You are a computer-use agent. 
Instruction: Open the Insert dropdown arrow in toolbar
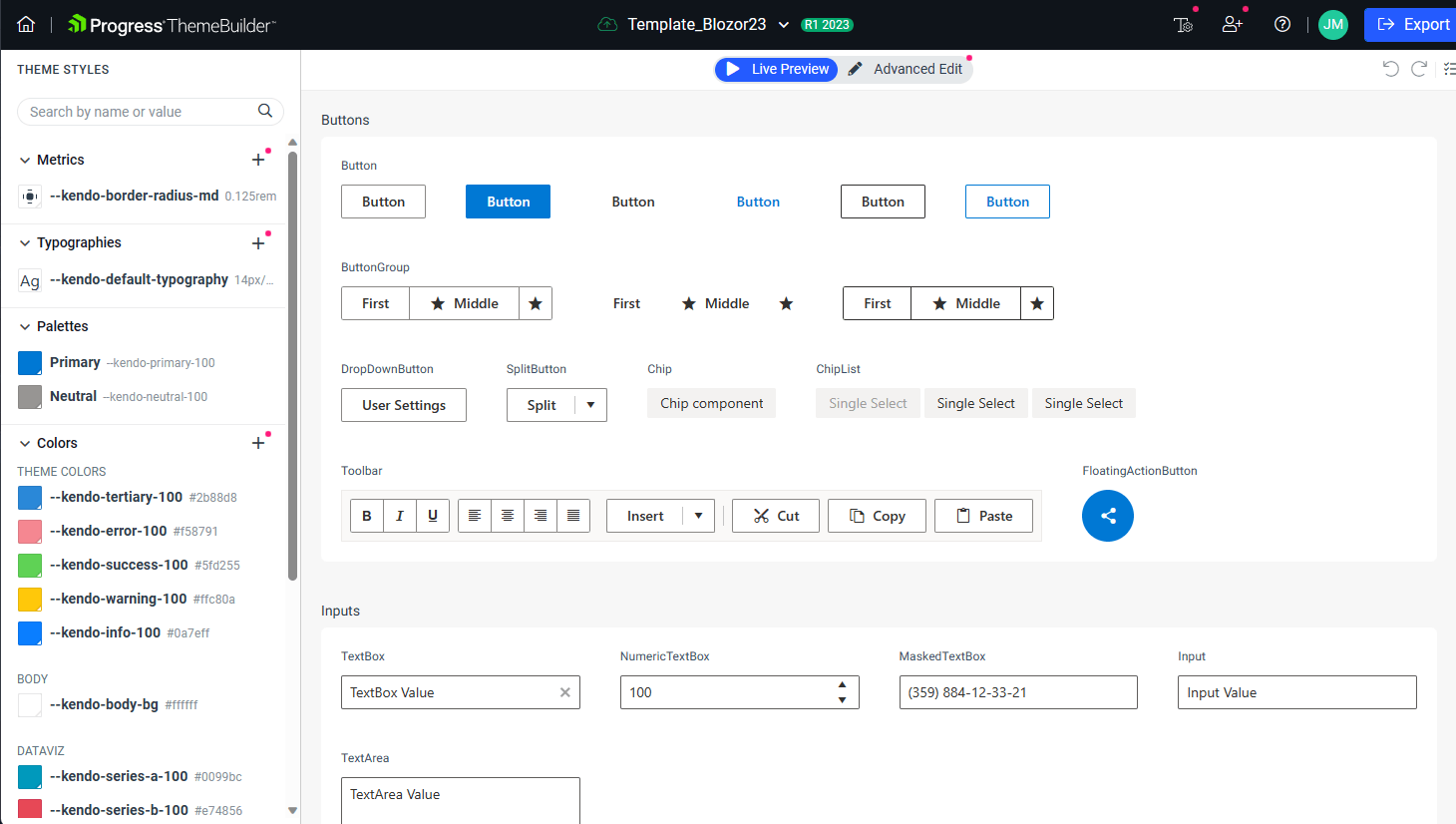[x=698, y=516]
